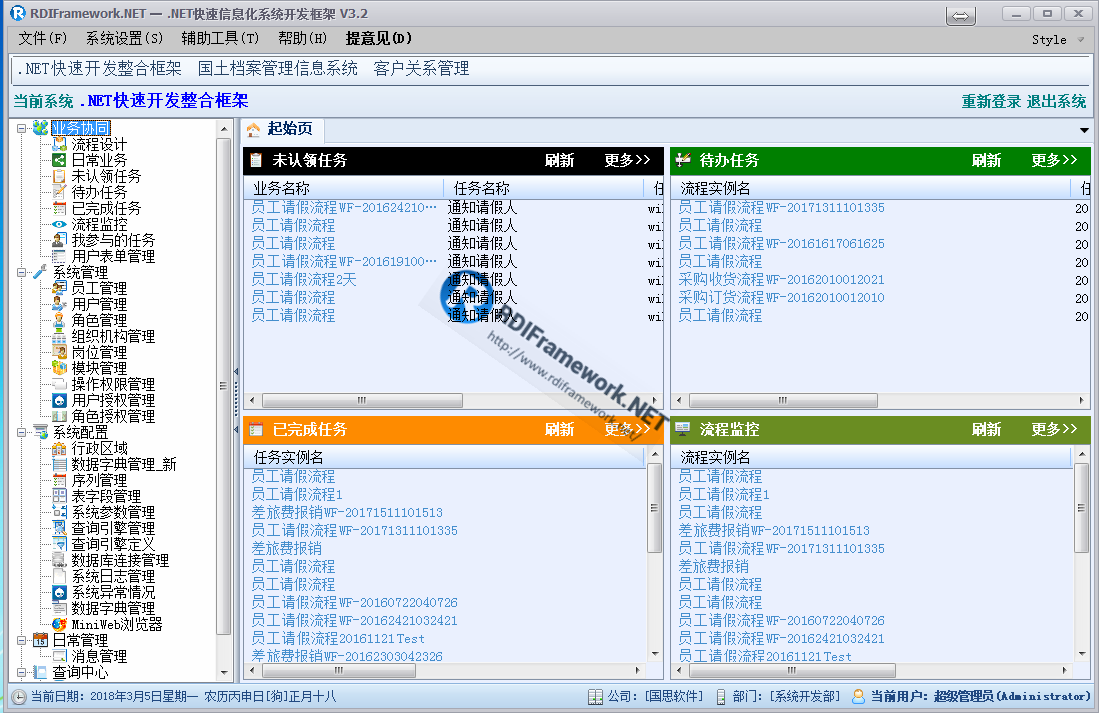Click the 日常业务 tree icon
1099x713 pixels.
[x=60, y=161]
